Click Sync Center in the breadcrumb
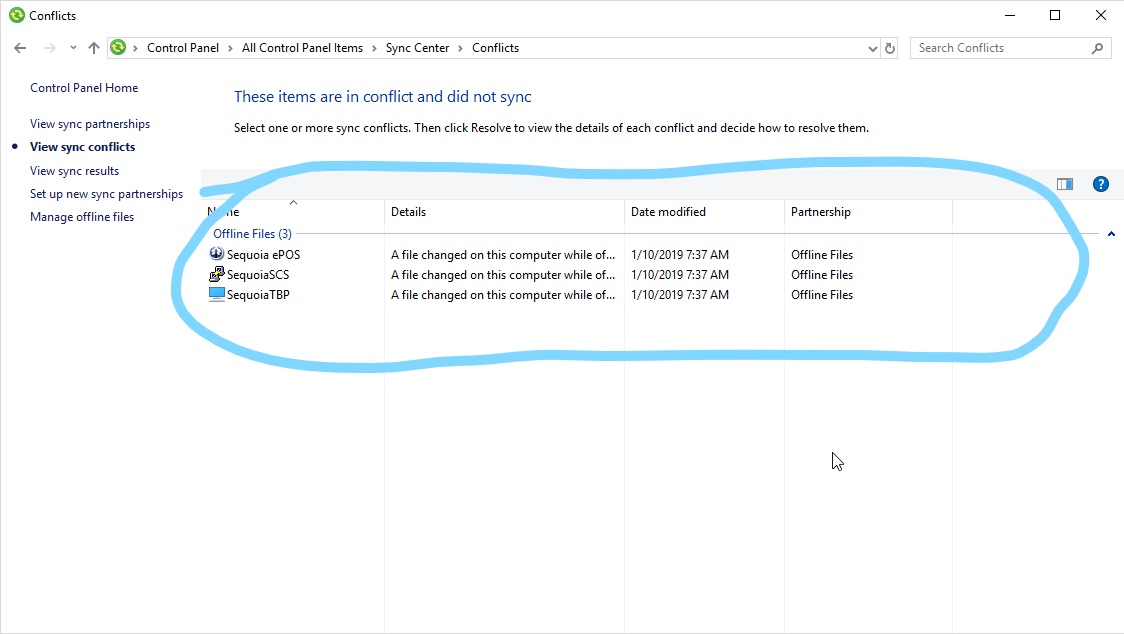This screenshot has height=634, width=1124. [x=417, y=48]
